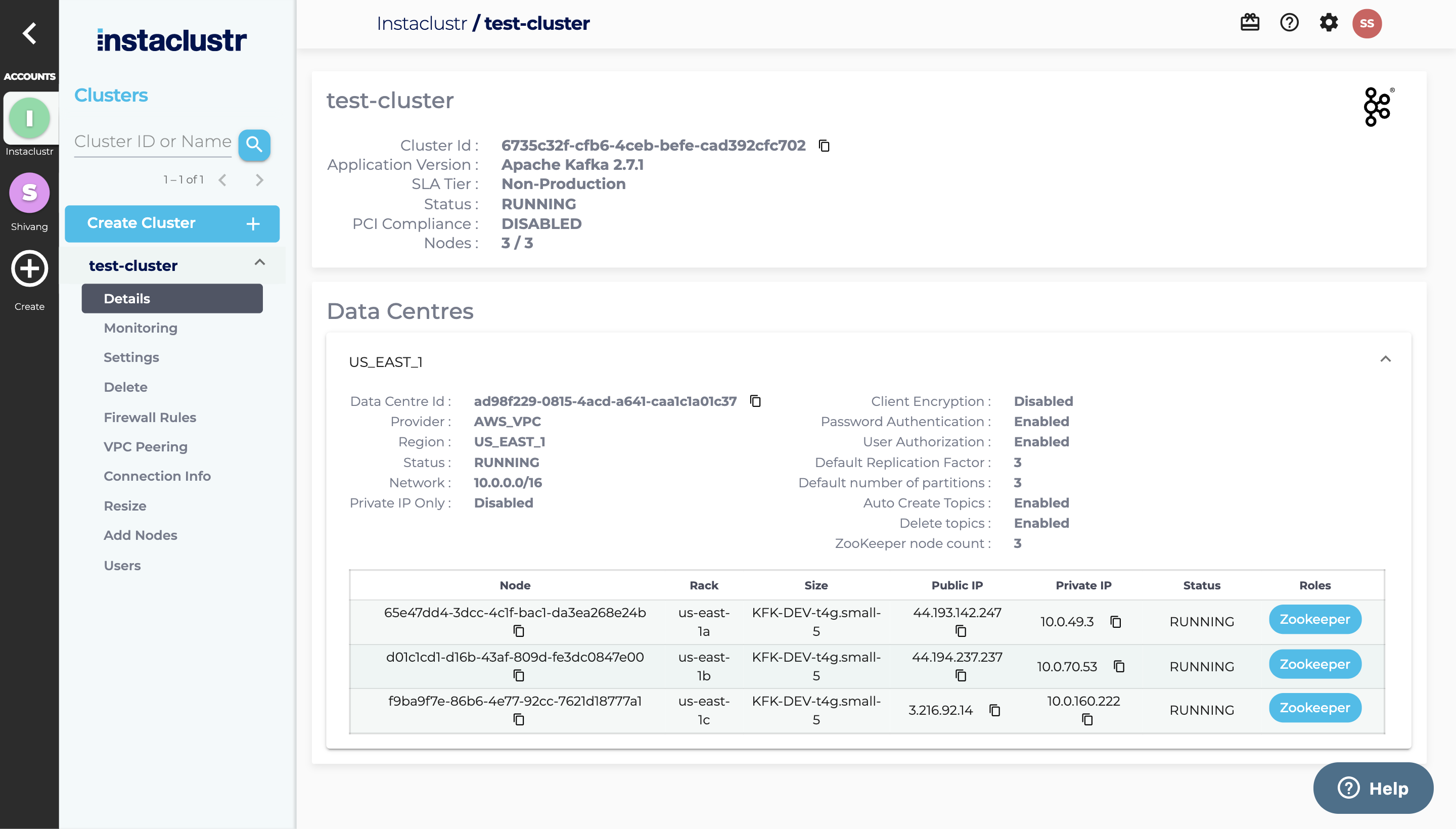
Task: Click the back arrow in accounts sidebar
Action: click(29, 33)
